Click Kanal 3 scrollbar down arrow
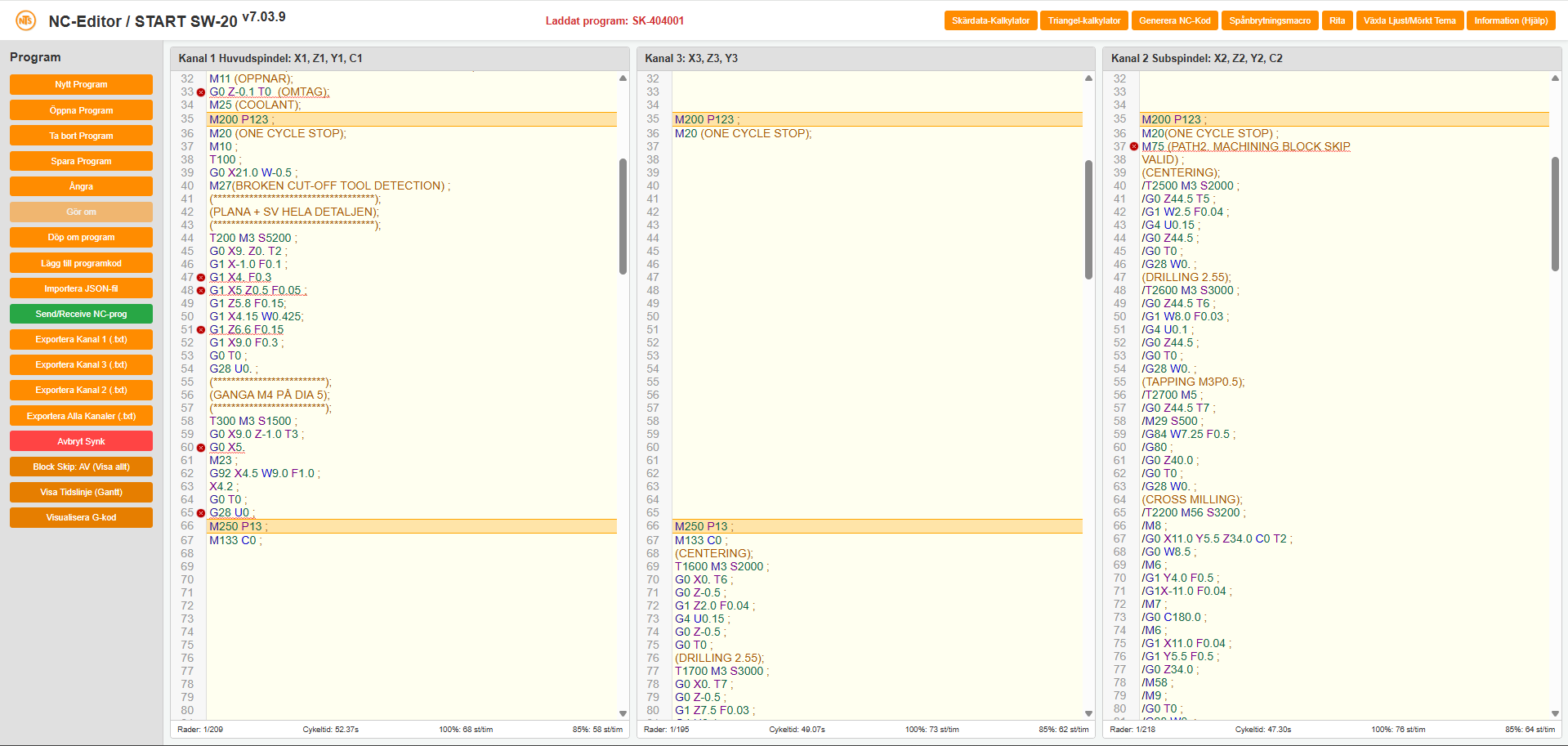 (x=1088, y=713)
